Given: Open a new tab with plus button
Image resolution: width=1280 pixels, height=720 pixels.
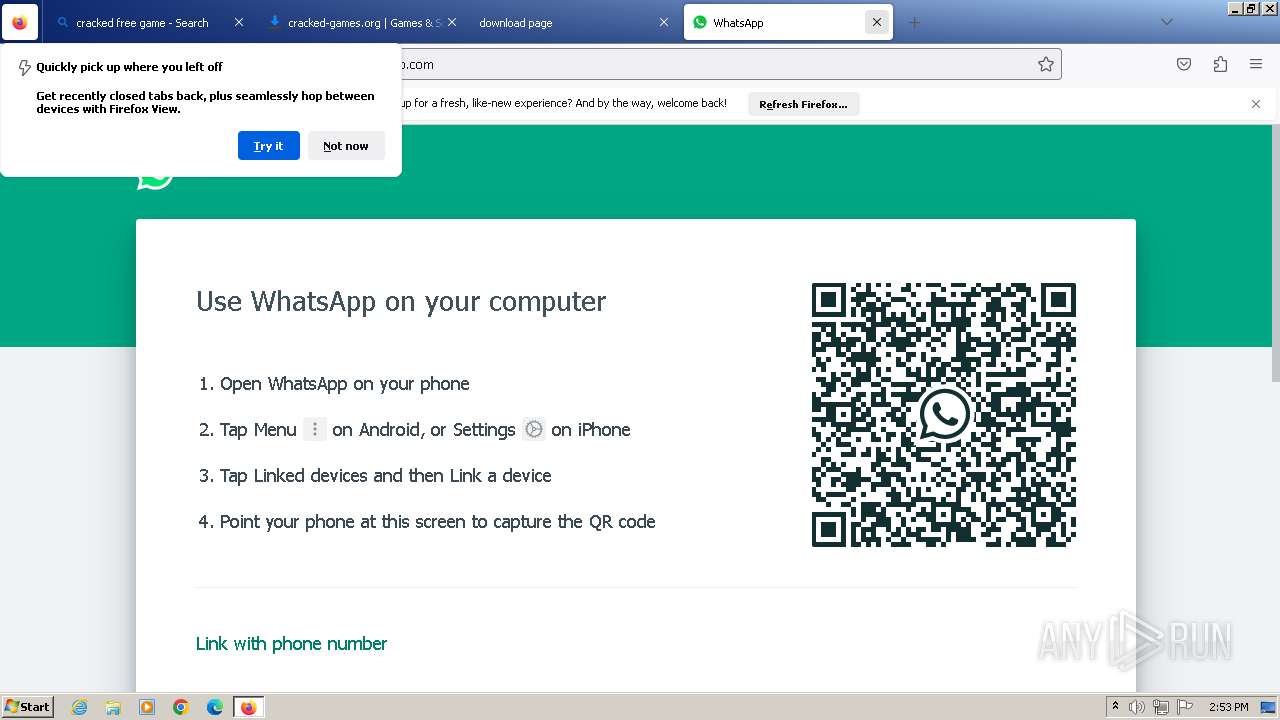Looking at the screenshot, I should (913, 22).
